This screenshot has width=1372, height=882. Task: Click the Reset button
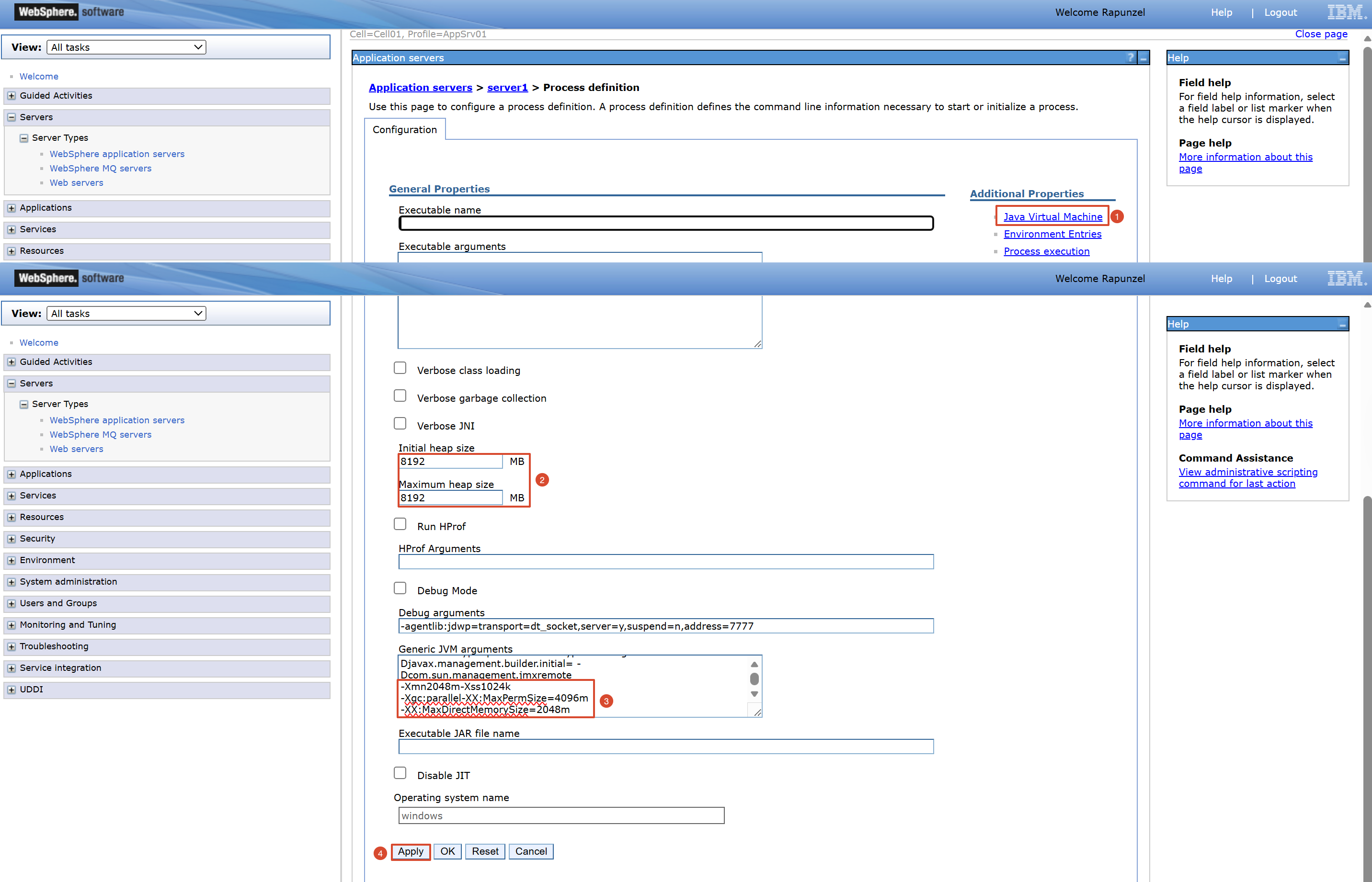click(x=485, y=852)
